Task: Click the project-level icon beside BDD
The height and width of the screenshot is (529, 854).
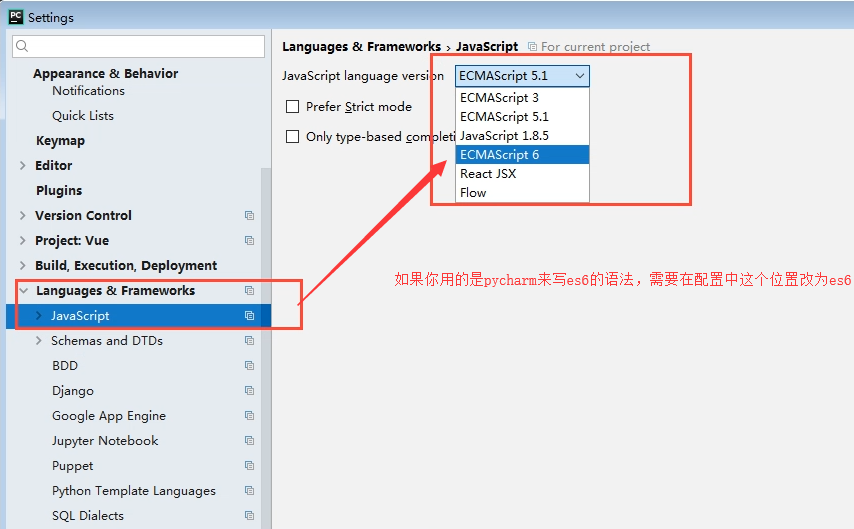Action: (249, 366)
